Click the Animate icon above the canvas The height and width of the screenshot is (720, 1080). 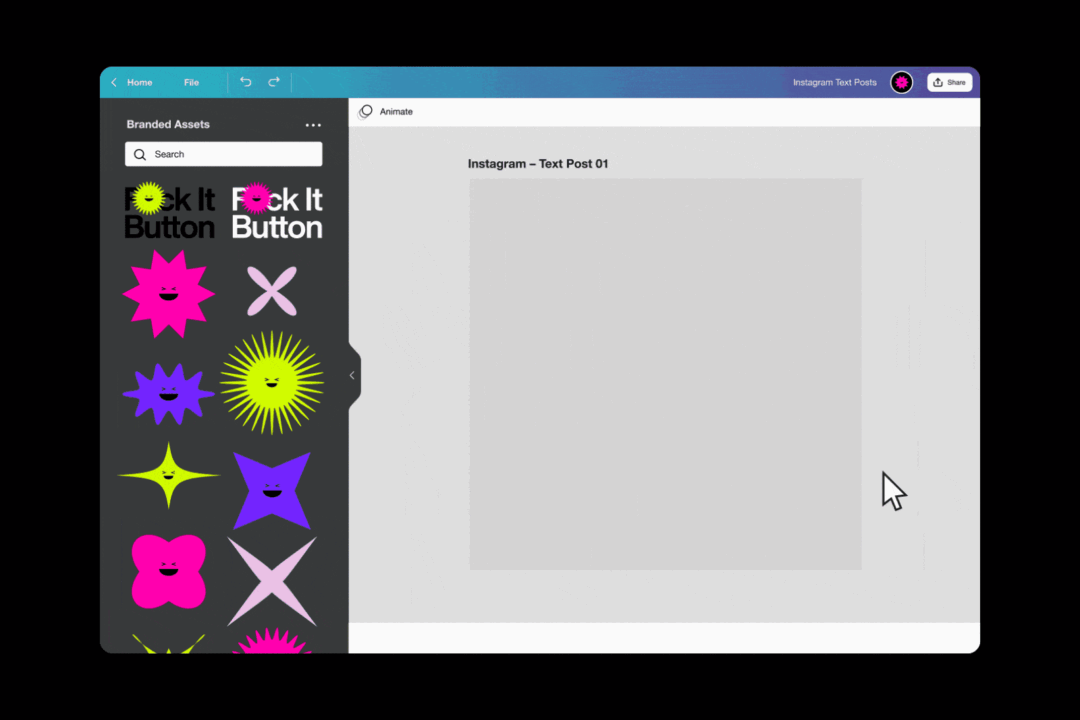coord(365,111)
